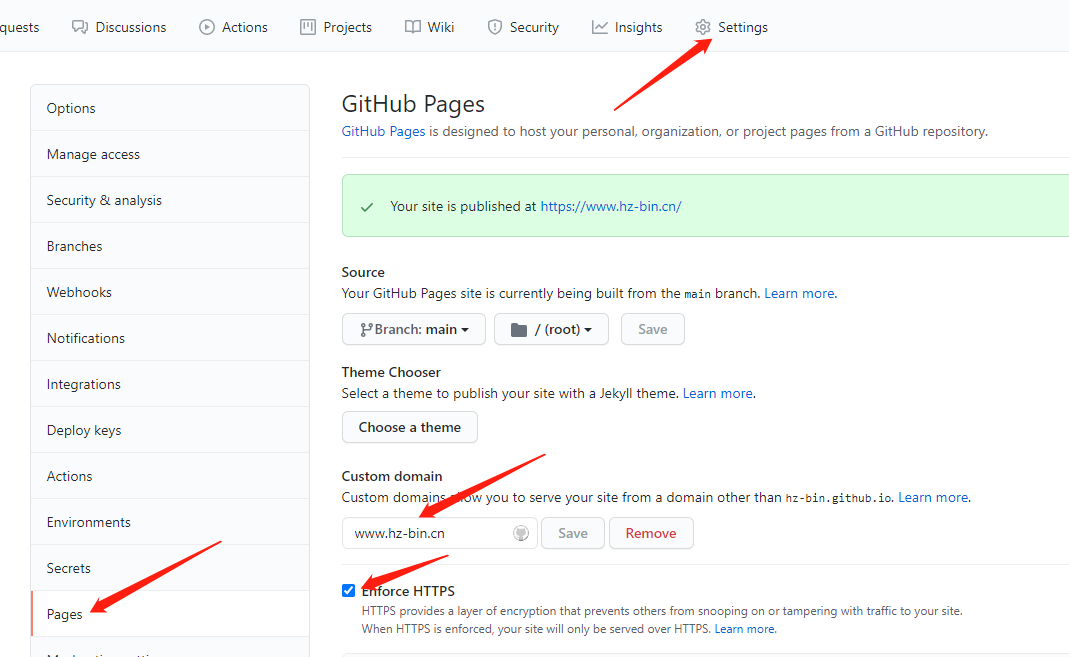Image resolution: width=1069 pixels, height=657 pixels.
Task: Uncheck the Enforce HTTPS checkbox
Action: 348,590
